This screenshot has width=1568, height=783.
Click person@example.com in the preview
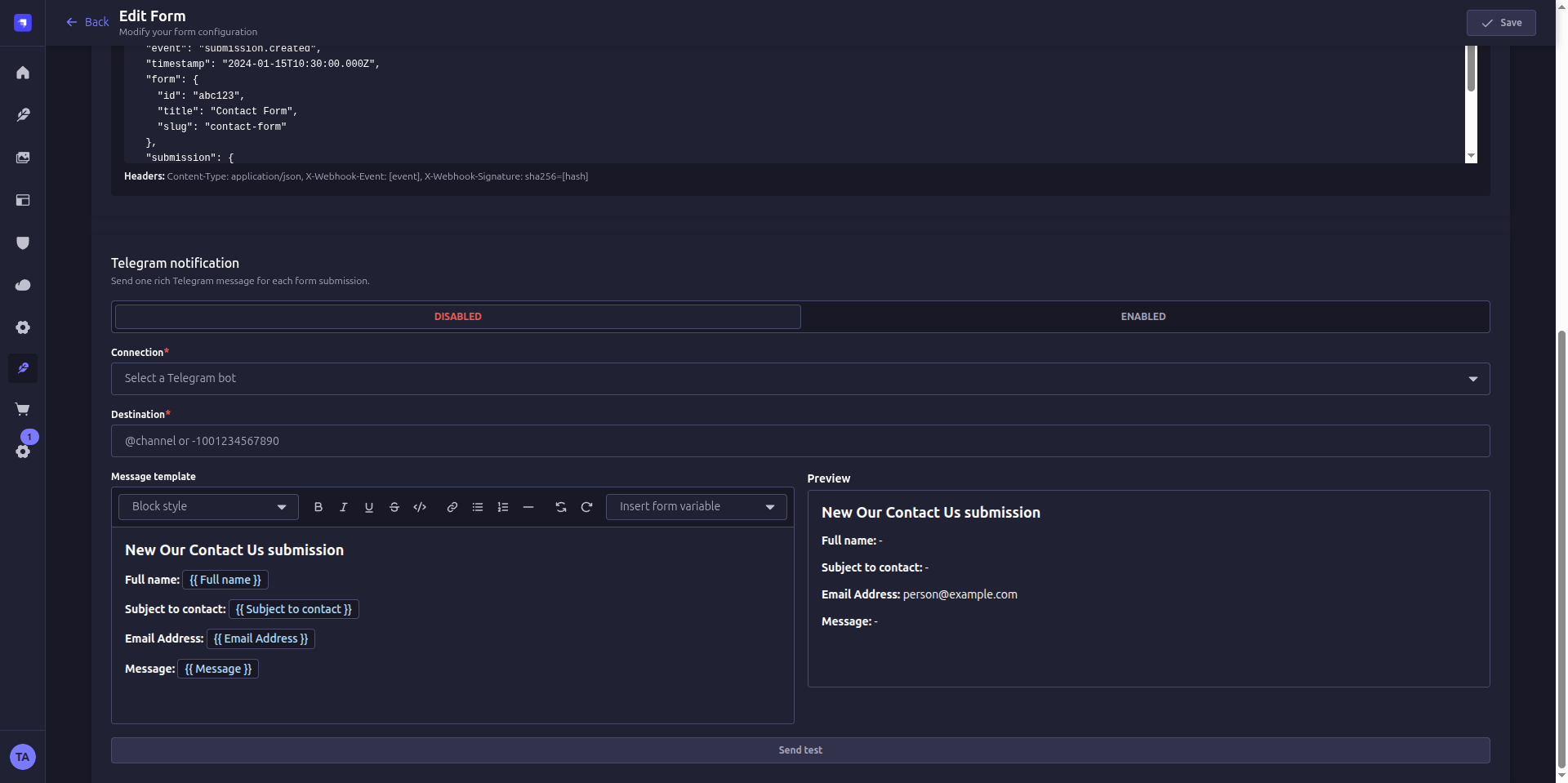click(x=960, y=594)
